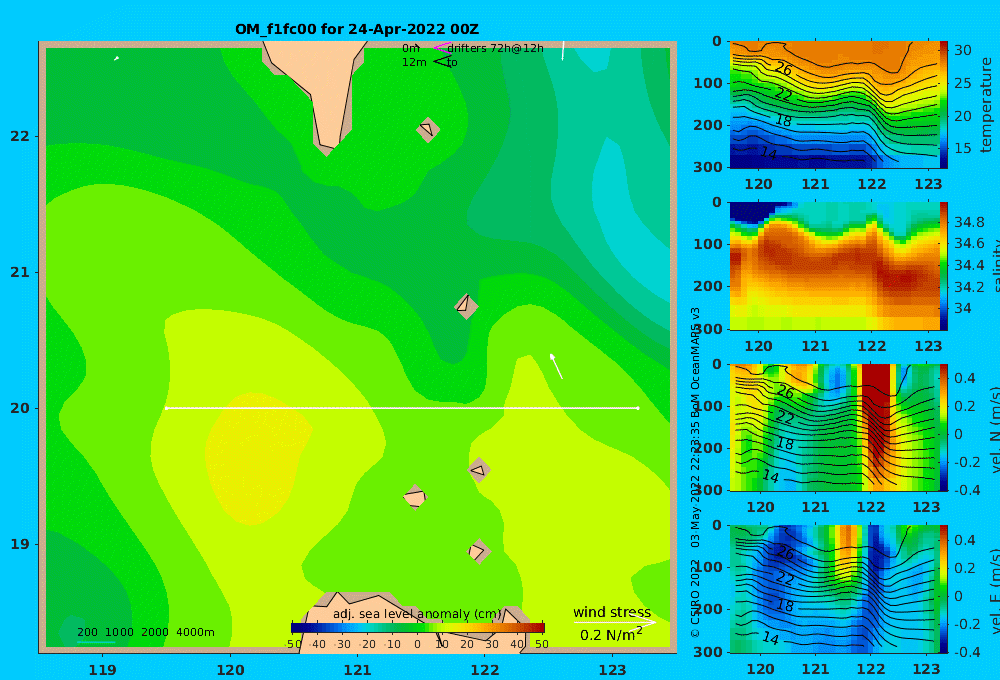Click the 34.8 tick on salinity colorbar
Image resolution: width=1000 pixels, height=680 pixels.
969,222
